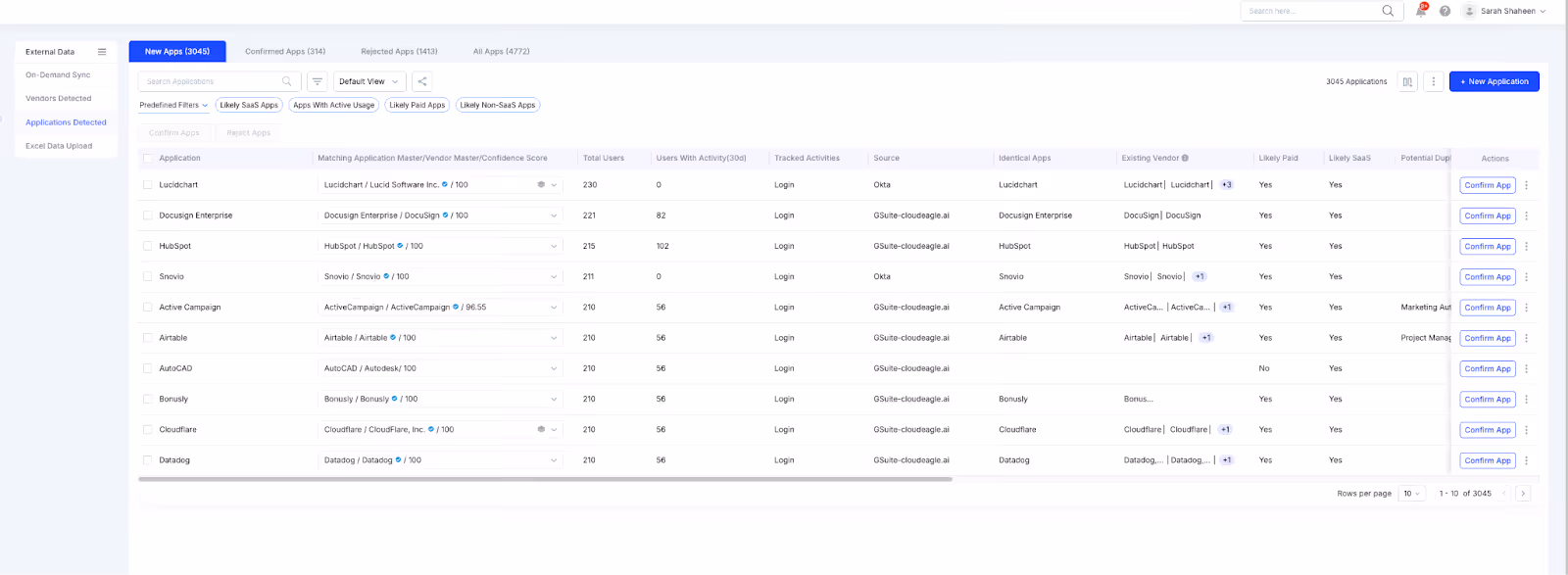The width and height of the screenshot is (1568, 575).
Task: Confirm App for Lucidchart row
Action: [x=1488, y=185]
